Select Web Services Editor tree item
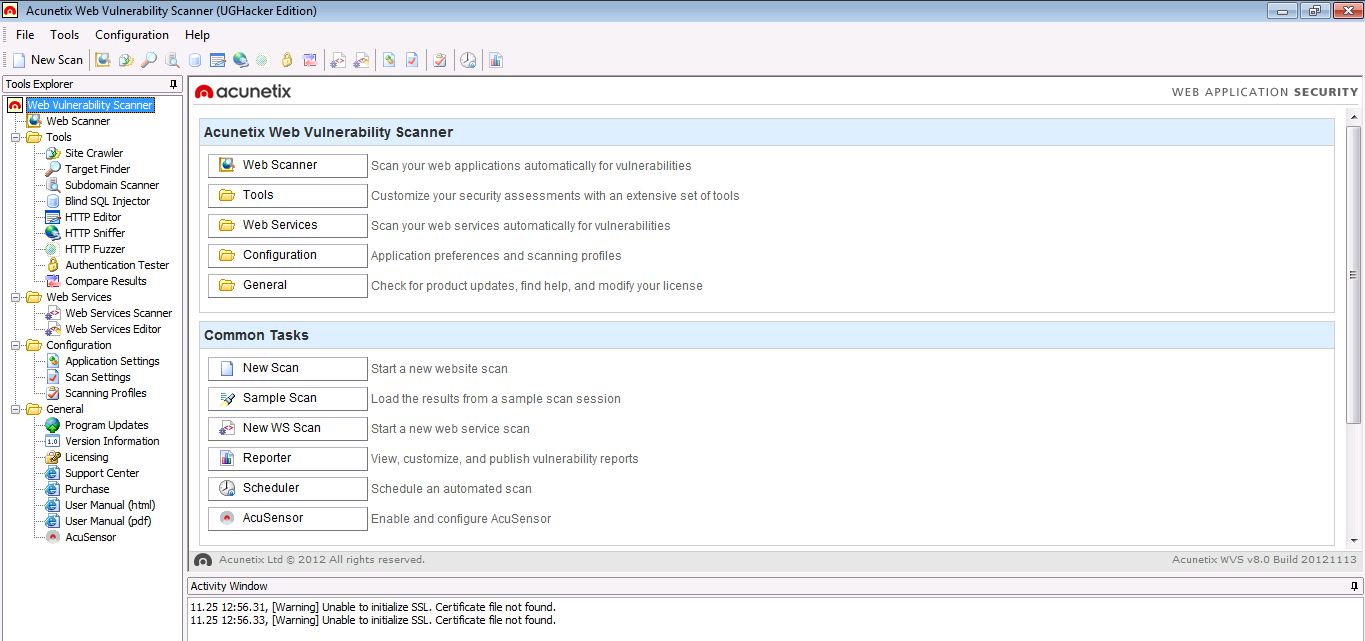Screen dimensions: 1365x641 113,329
